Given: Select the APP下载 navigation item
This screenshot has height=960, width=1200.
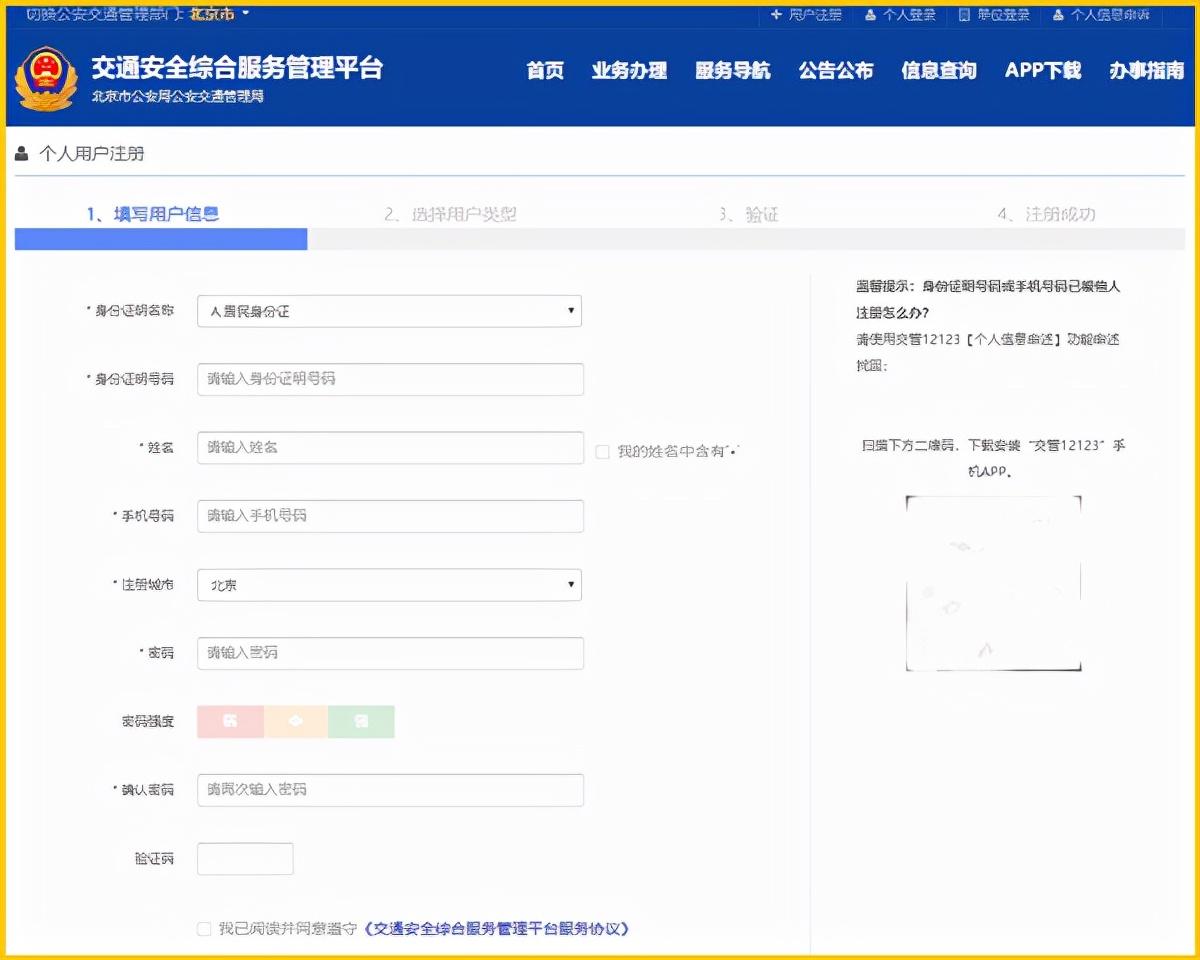Looking at the screenshot, I should click(x=1042, y=71).
